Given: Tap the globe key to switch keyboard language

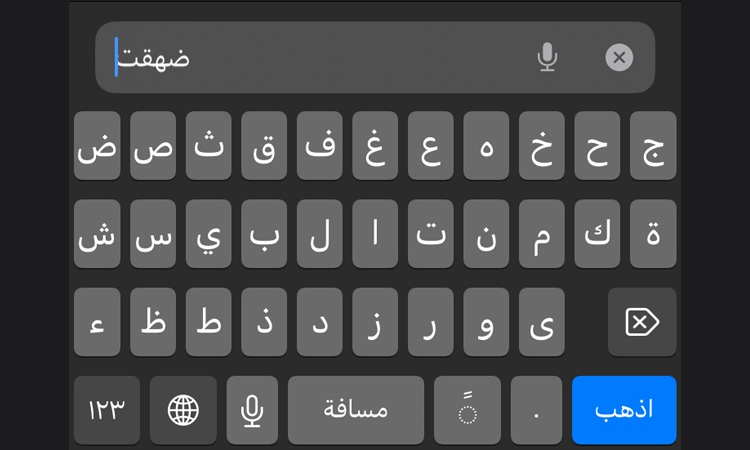Looking at the screenshot, I should [183, 410].
